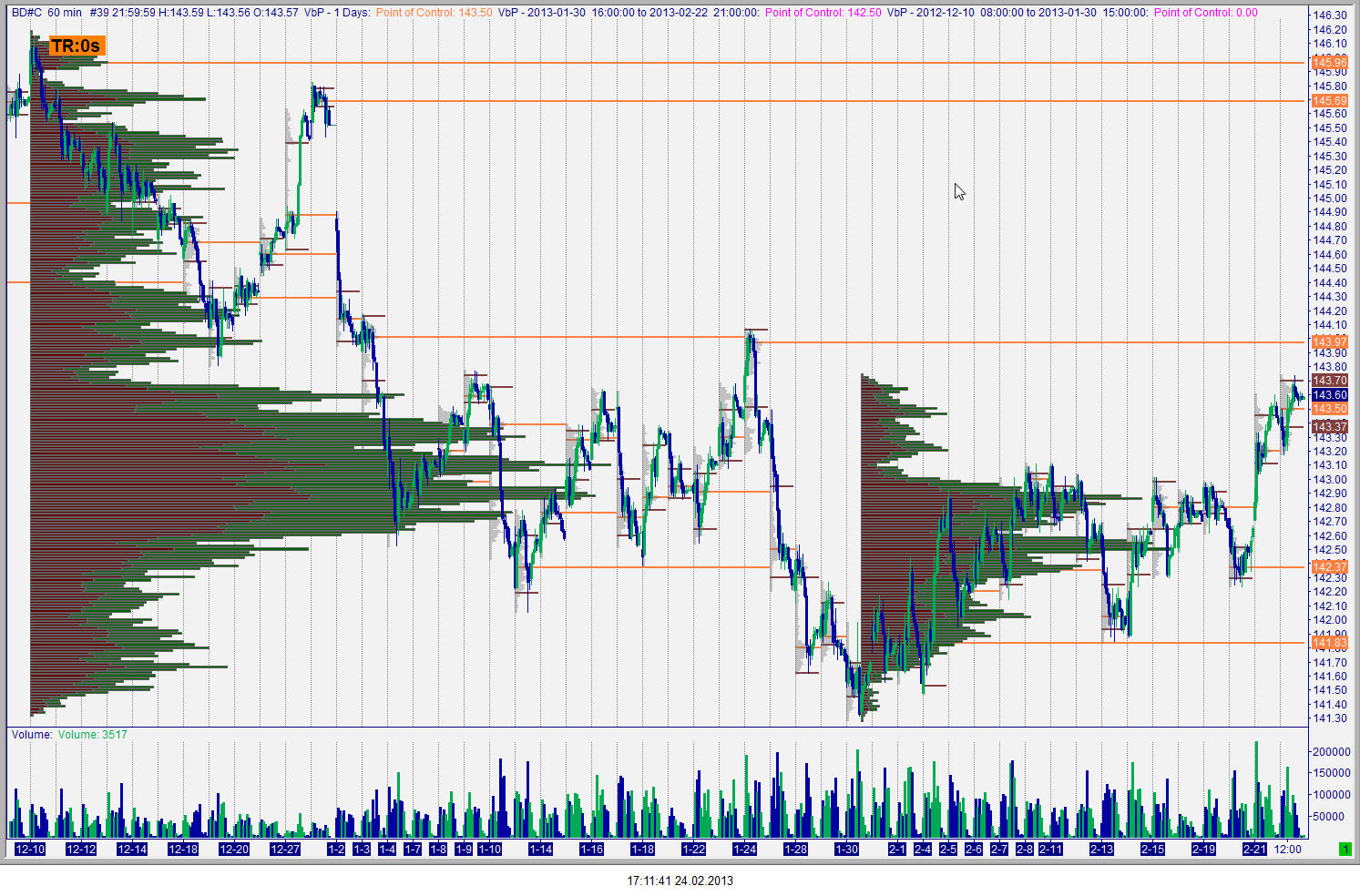Screen dimensions: 1360x896
Task: Click the 2-6 date marker
Action: click(x=974, y=849)
